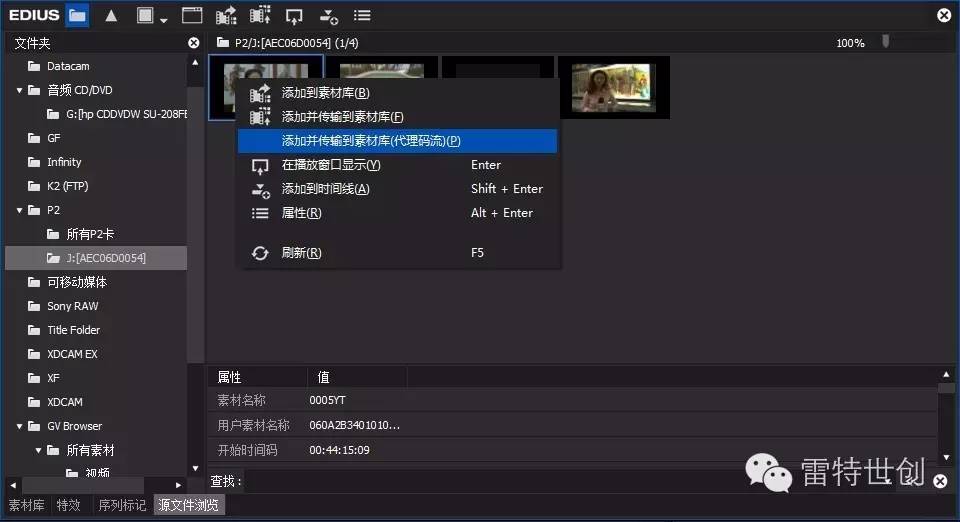Viewport: 960px width, 522px height.
Task: Click the up-folder triangle icon
Action: [111, 15]
